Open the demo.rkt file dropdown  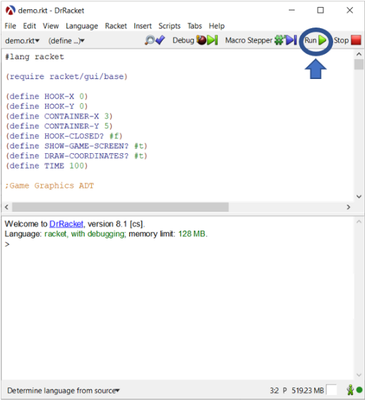click(x=22, y=41)
